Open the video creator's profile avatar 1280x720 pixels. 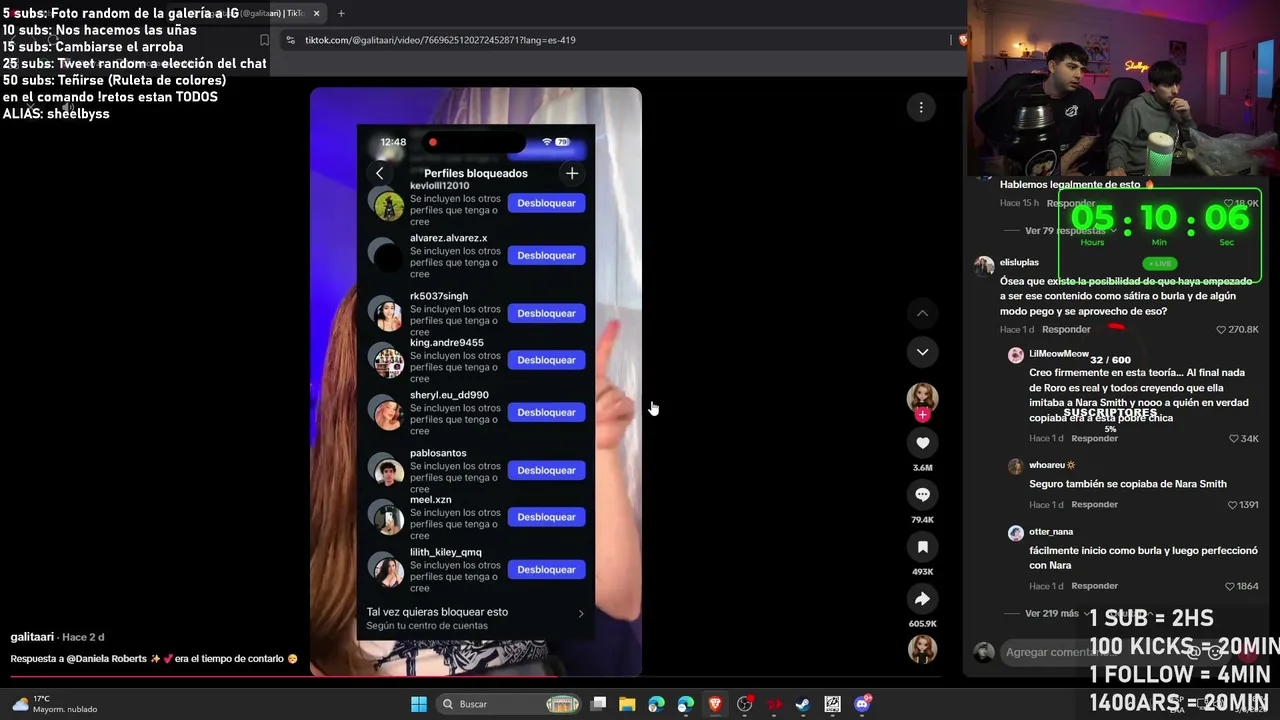click(x=922, y=398)
